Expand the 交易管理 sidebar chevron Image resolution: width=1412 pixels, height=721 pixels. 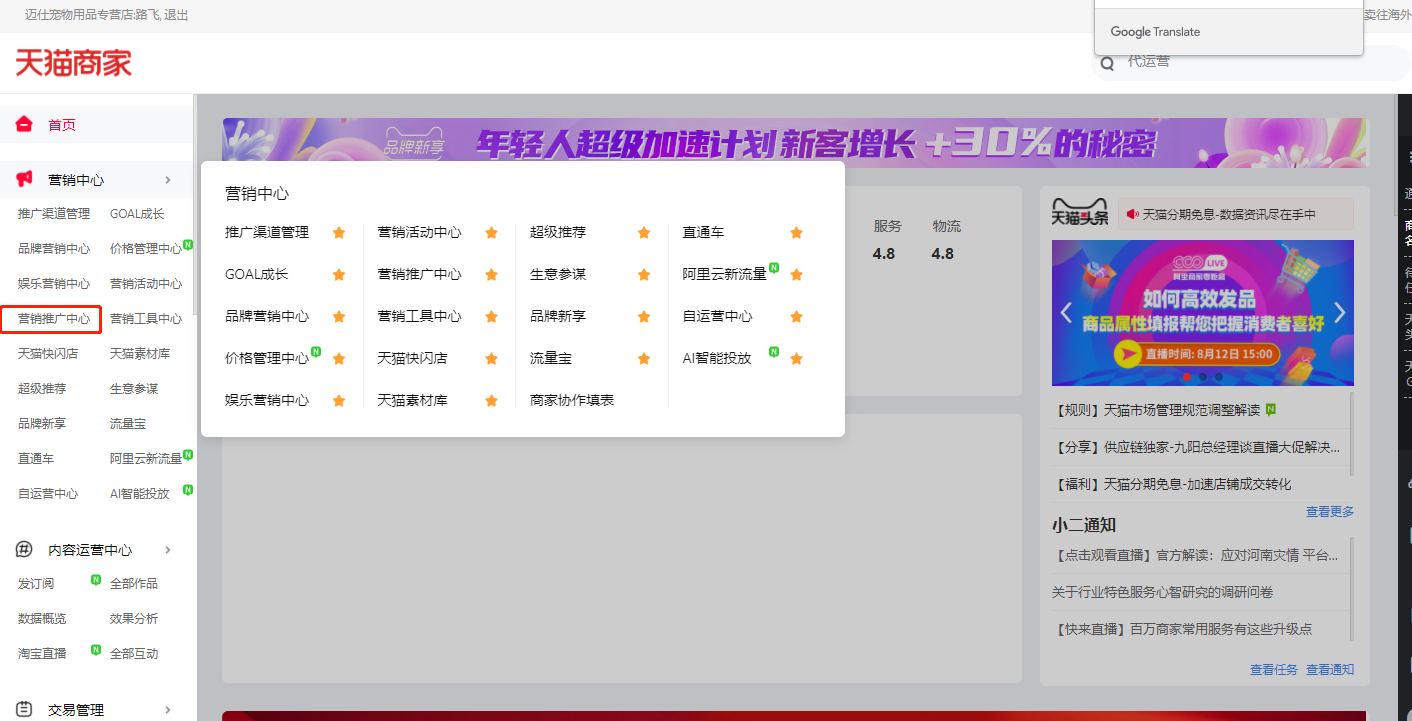pos(168,710)
